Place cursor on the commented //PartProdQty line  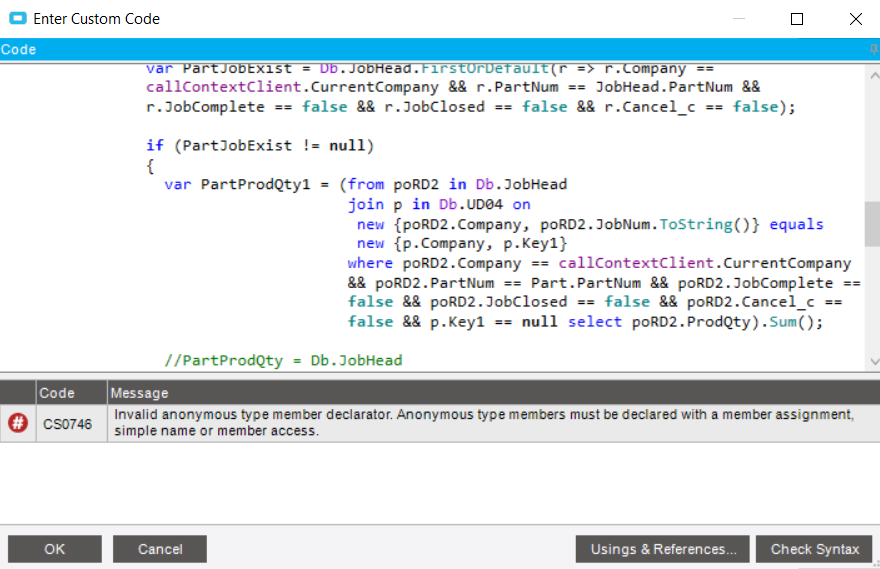pyautogui.click(x=283, y=360)
